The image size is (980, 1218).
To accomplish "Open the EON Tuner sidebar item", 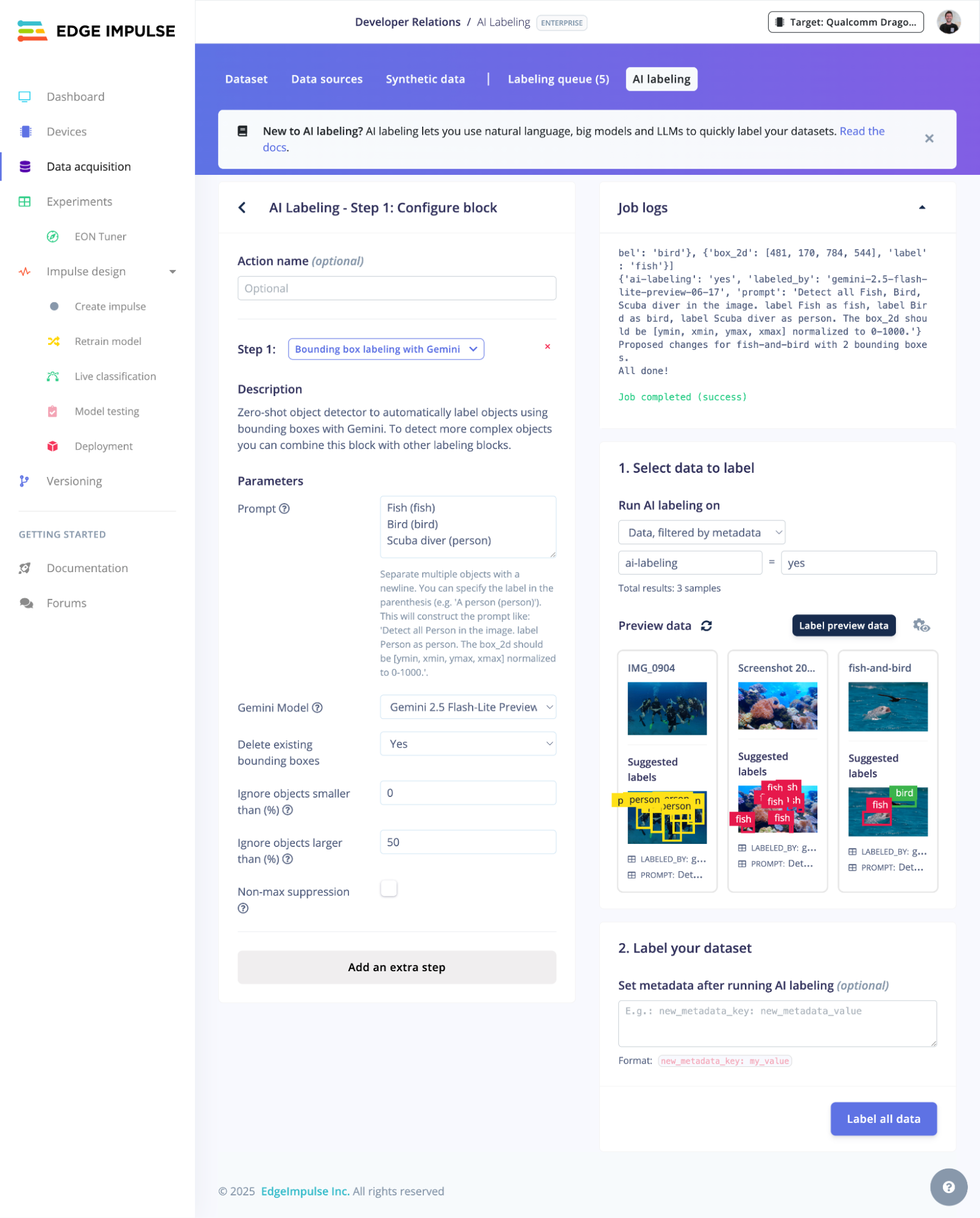I will point(100,236).
